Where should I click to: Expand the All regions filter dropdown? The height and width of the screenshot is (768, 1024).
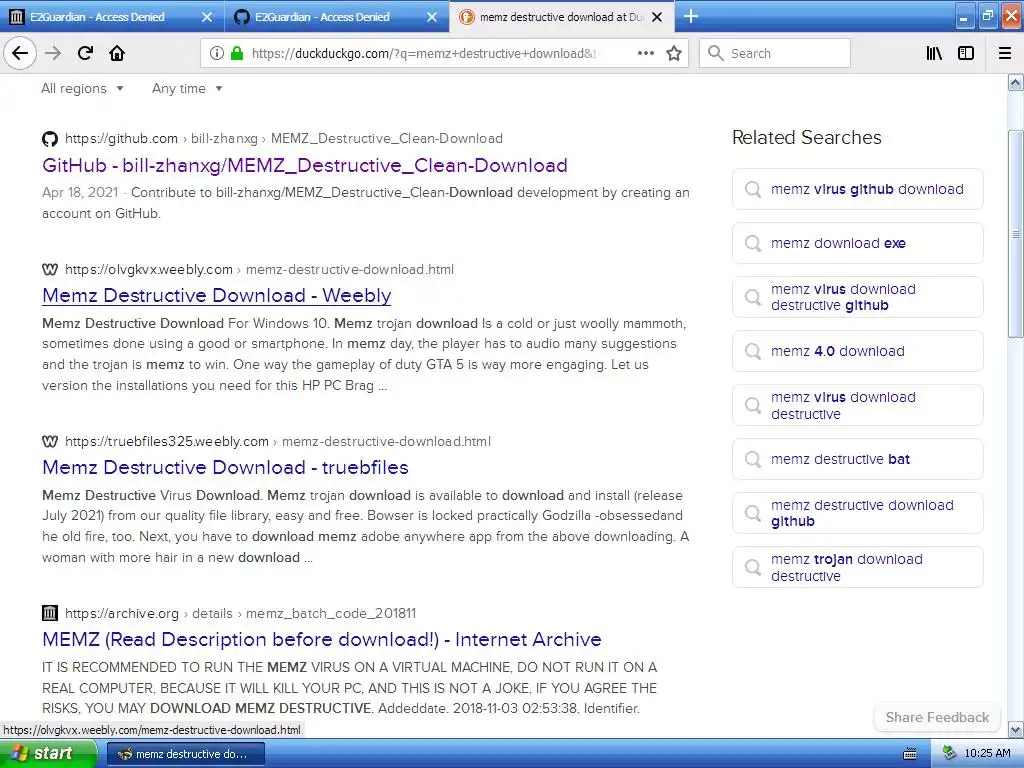tap(82, 89)
